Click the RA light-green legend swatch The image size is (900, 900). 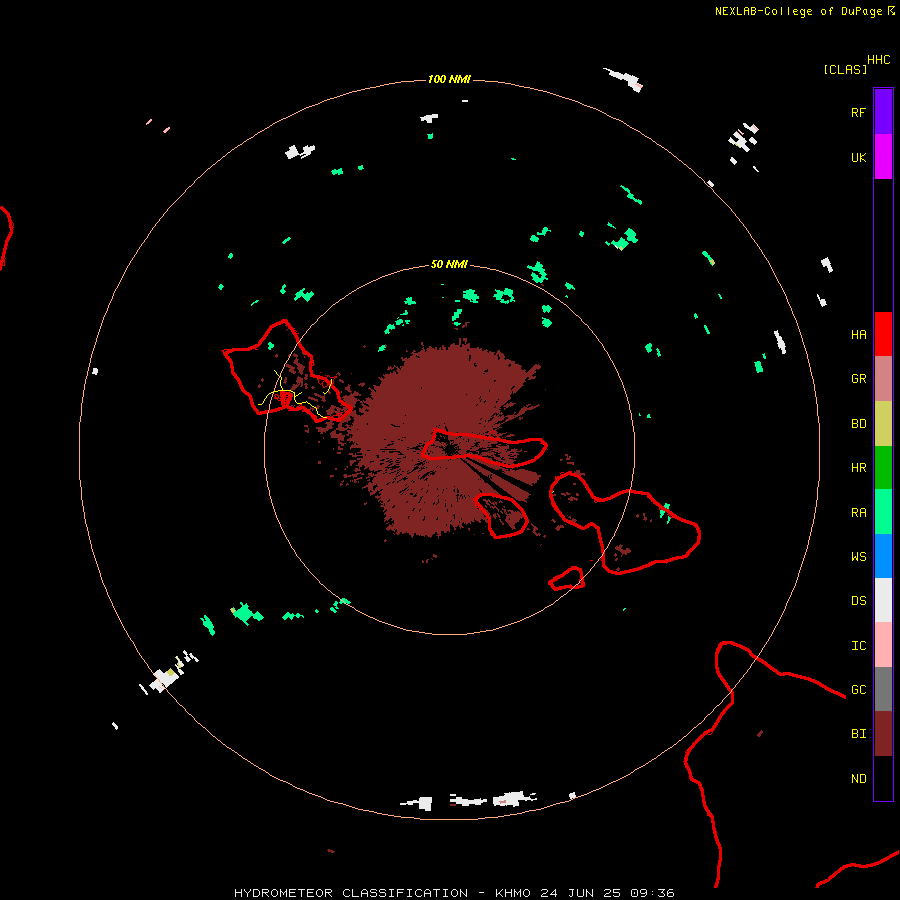pyautogui.click(x=883, y=512)
